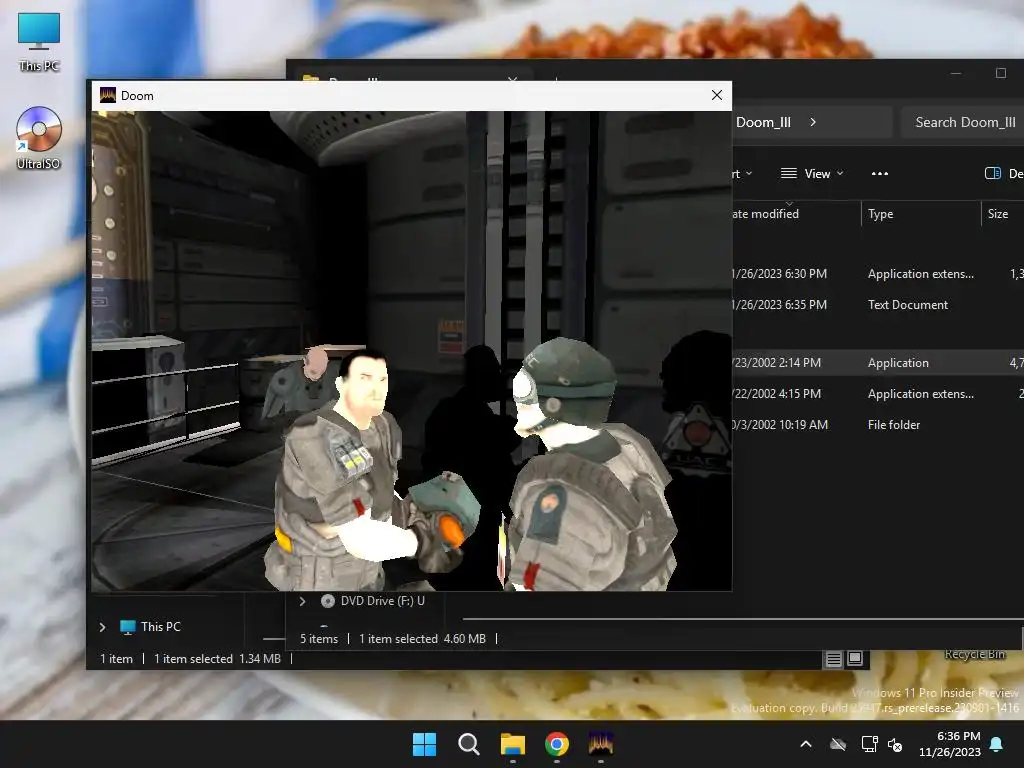Open network status tray icon
The width and height of the screenshot is (1024, 768).
[x=869, y=744]
